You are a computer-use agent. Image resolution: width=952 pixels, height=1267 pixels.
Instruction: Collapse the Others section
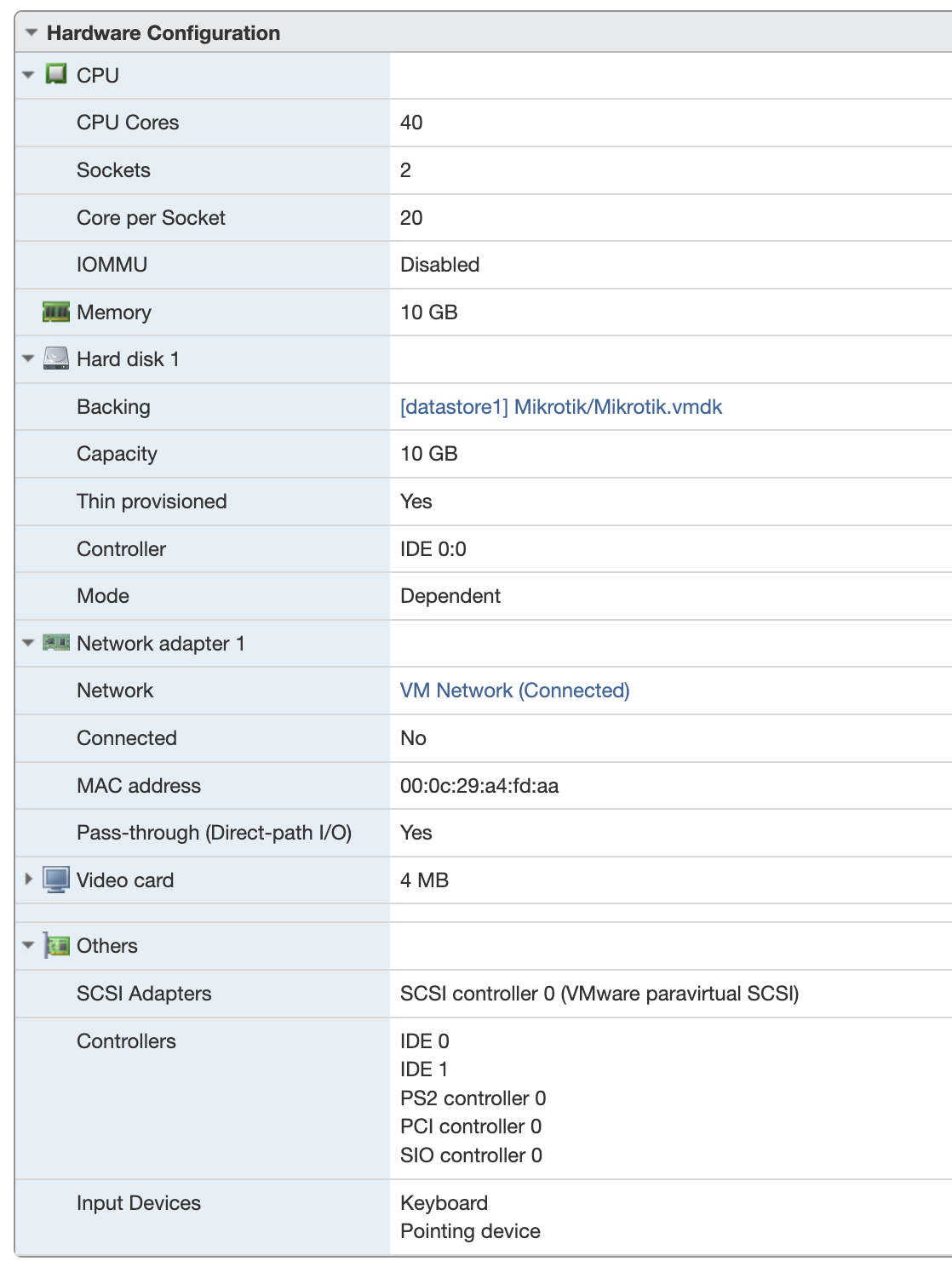coord(28,945)
